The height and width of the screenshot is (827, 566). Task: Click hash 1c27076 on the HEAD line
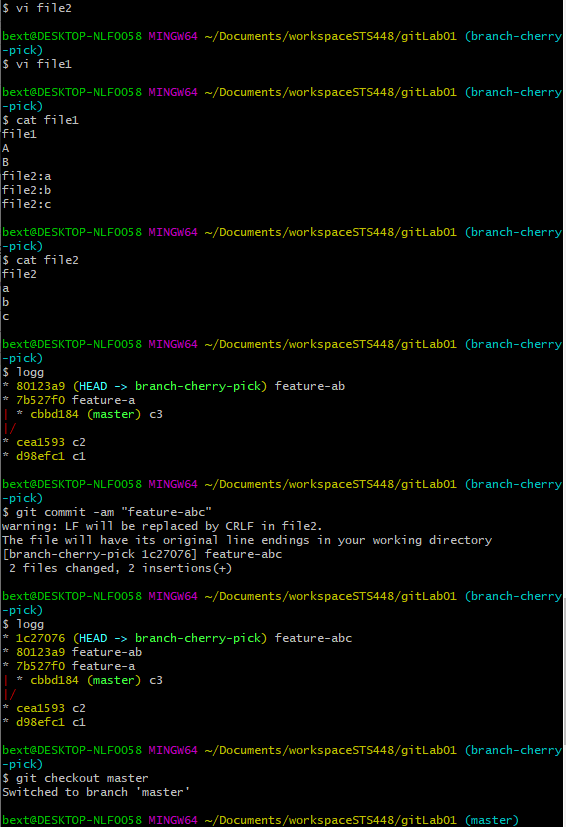click(x=41, y=638)
